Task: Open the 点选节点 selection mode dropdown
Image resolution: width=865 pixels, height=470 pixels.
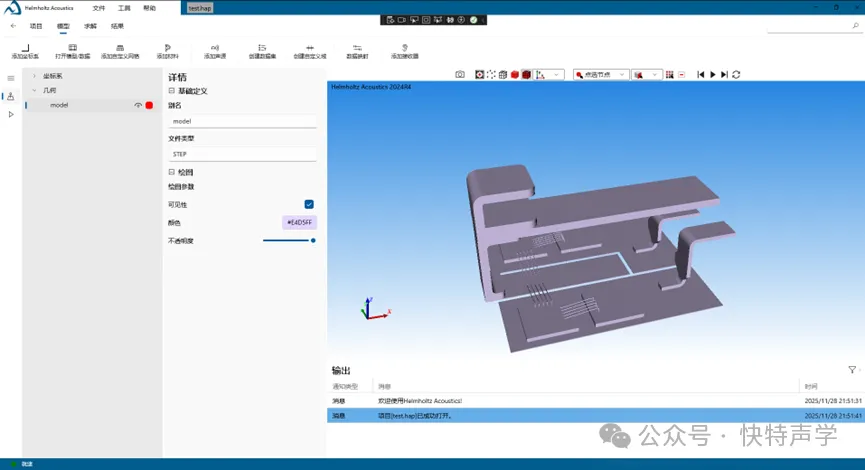Action: (x=600, y=75)
